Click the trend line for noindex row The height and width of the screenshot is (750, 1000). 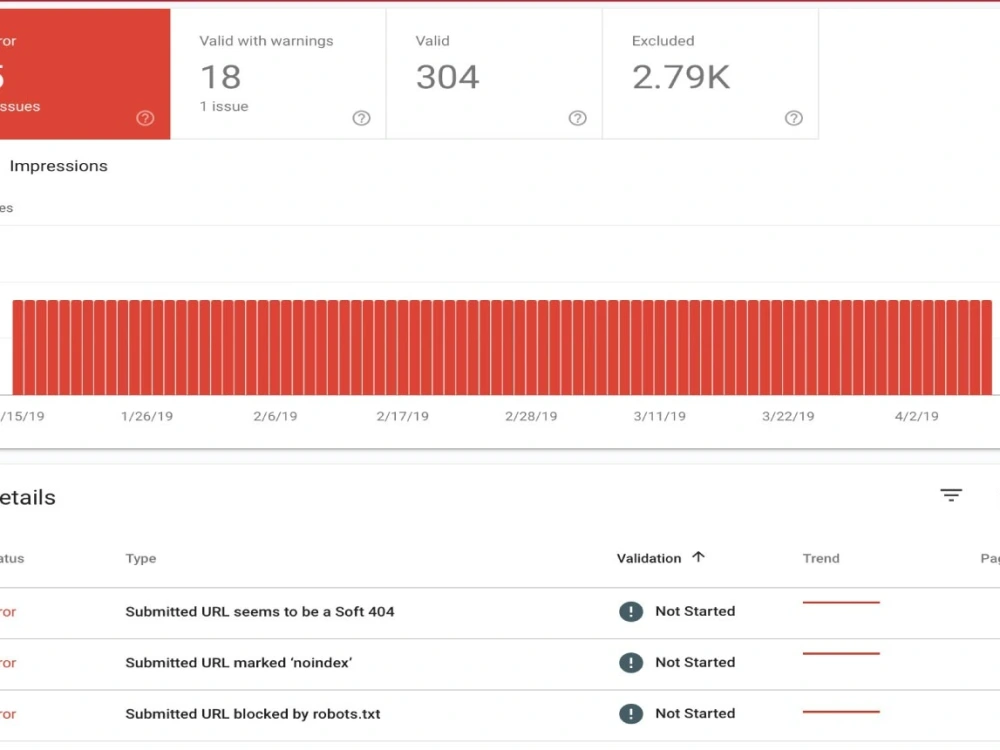coord(841,653)
